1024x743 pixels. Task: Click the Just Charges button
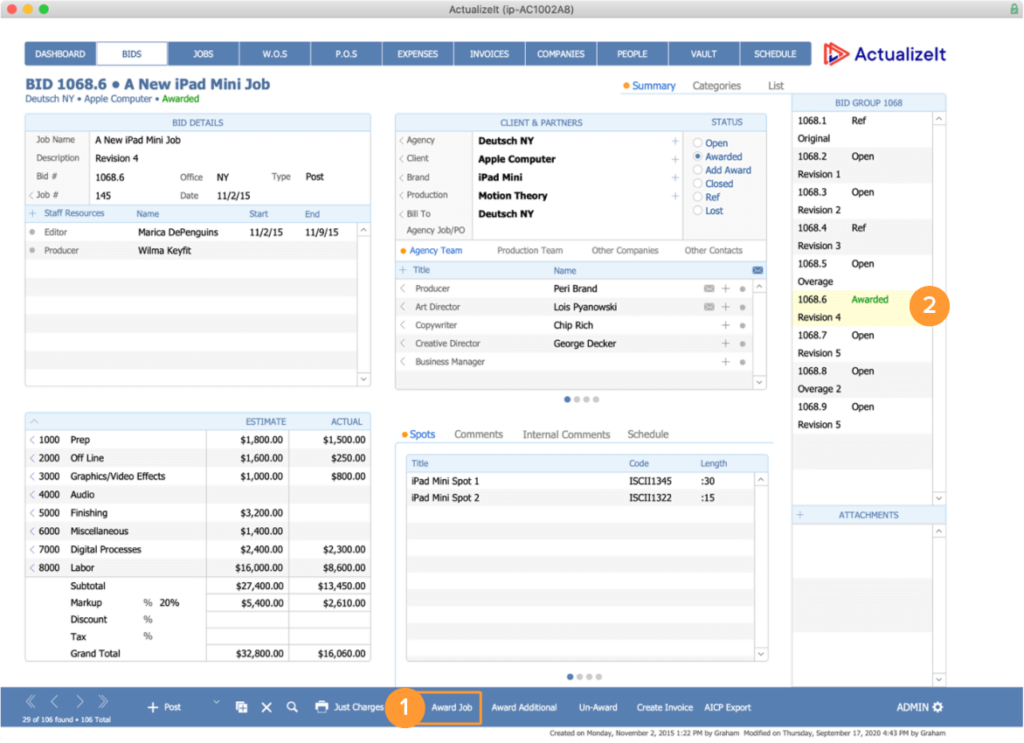click(x=359, y=708)
